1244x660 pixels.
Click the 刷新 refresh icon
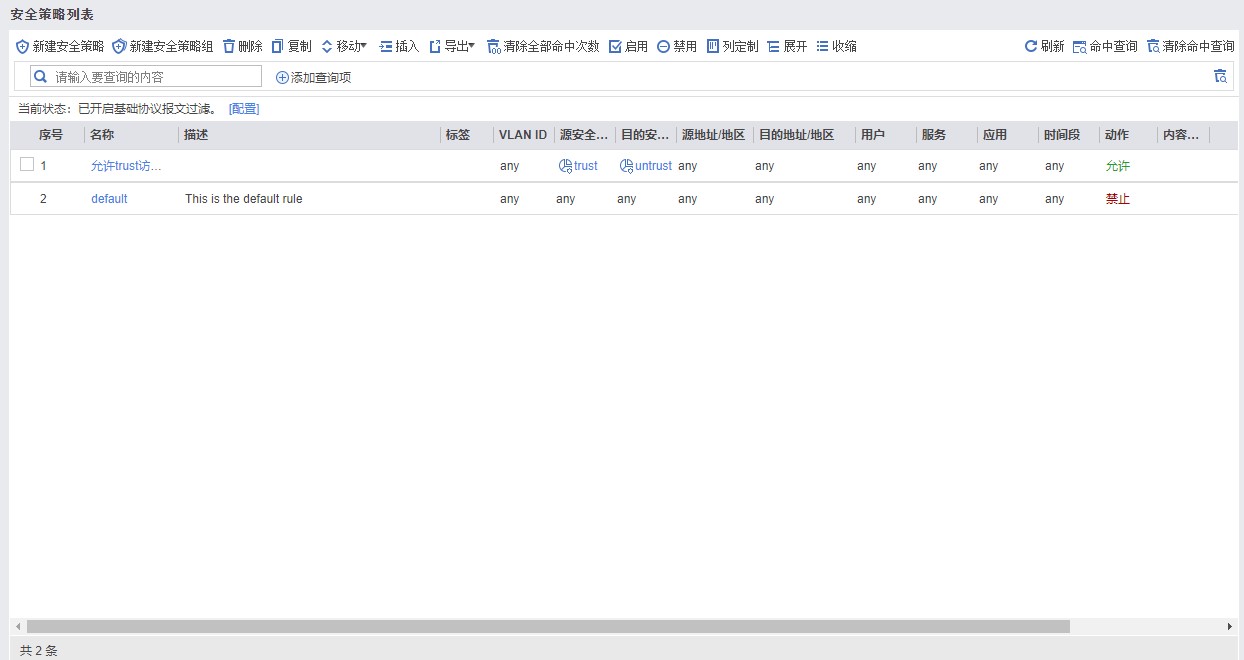point(1031,47)
